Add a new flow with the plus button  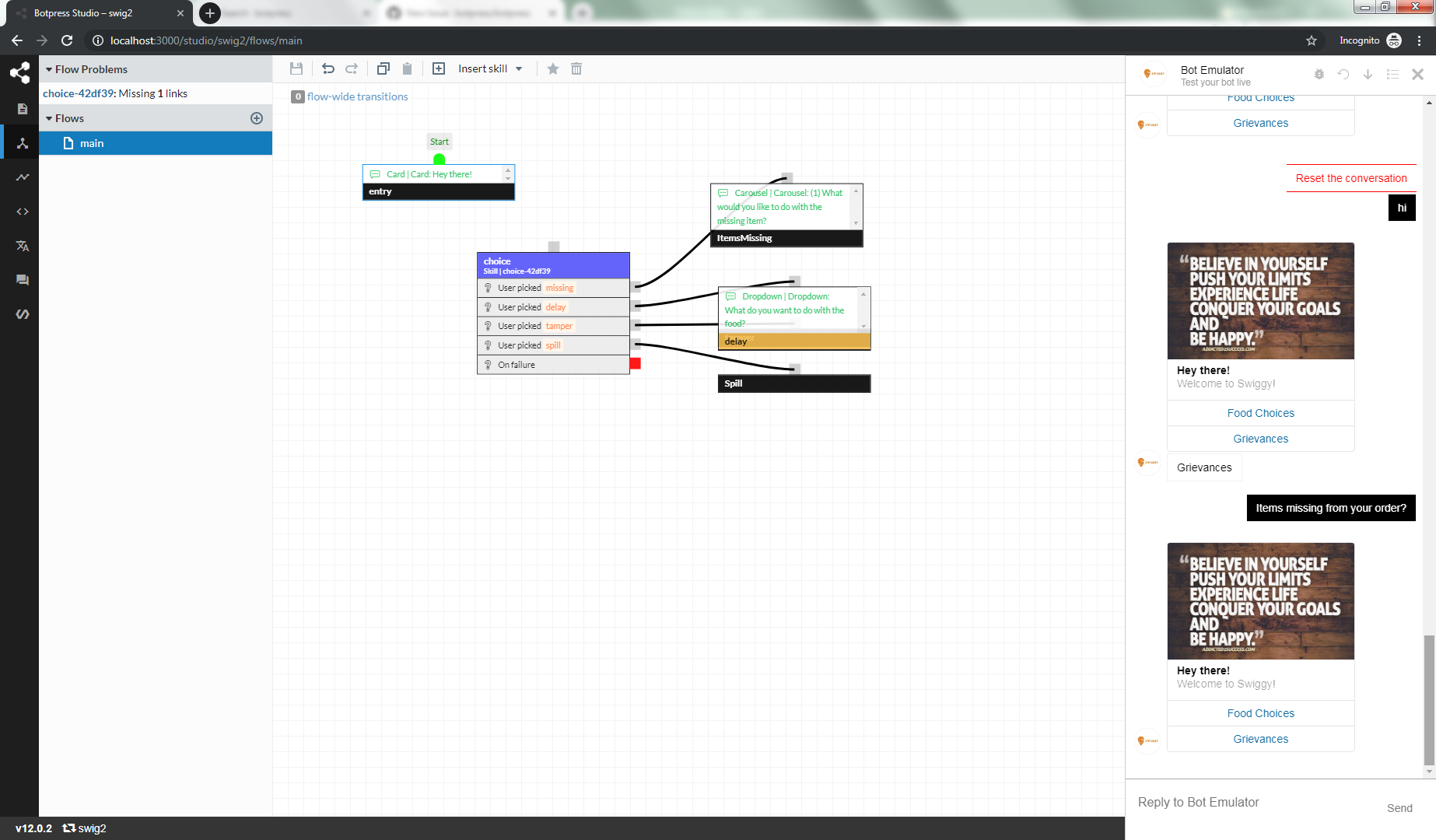click(x=257, y=117)
